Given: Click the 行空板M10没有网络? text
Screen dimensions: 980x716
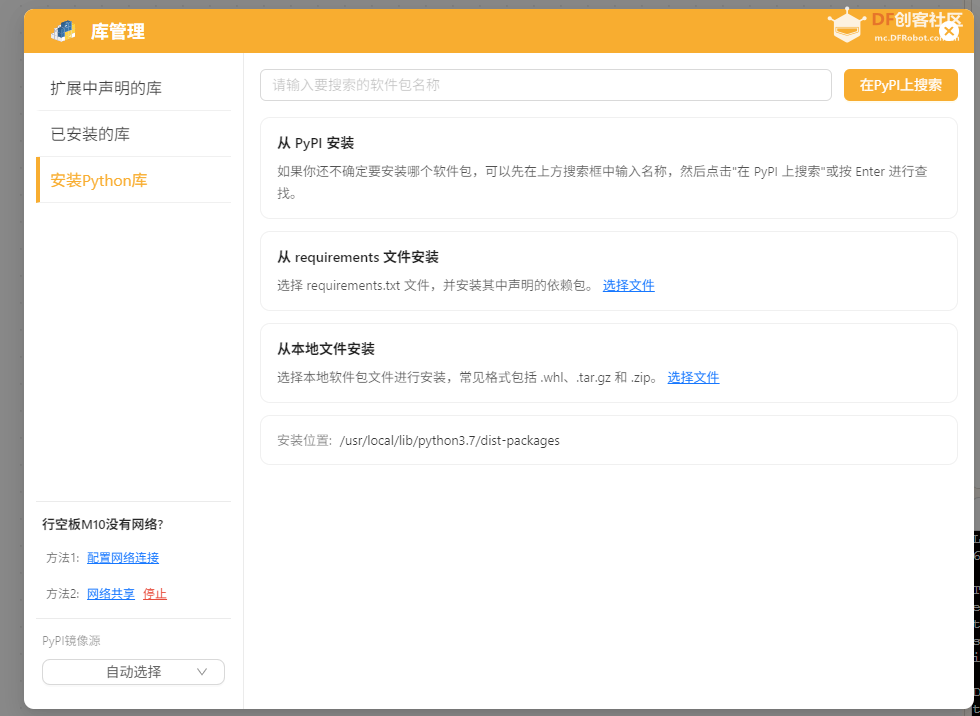Looking at the screenshot, I should click(102, 524).
